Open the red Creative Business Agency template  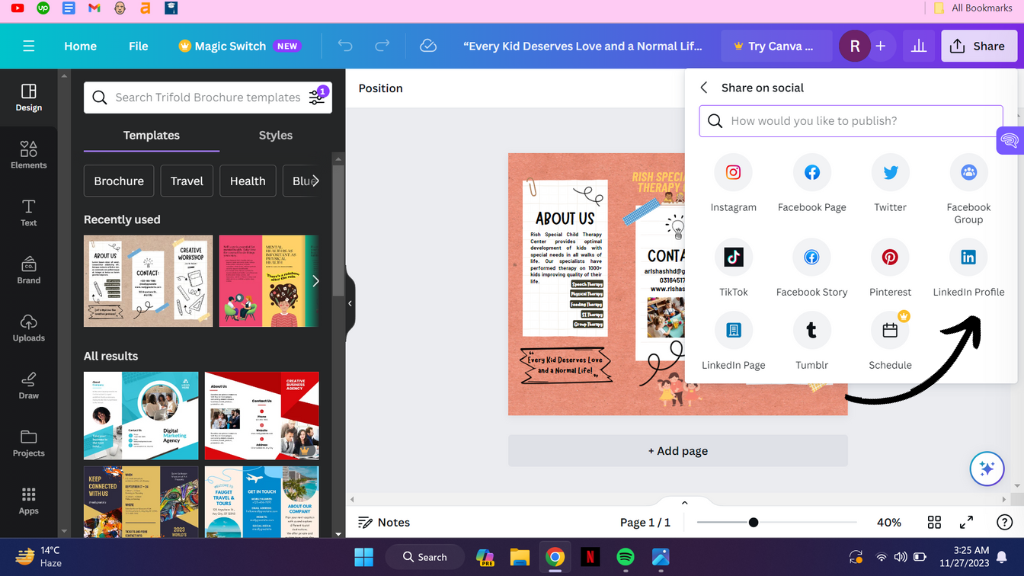tap(262, 416)
